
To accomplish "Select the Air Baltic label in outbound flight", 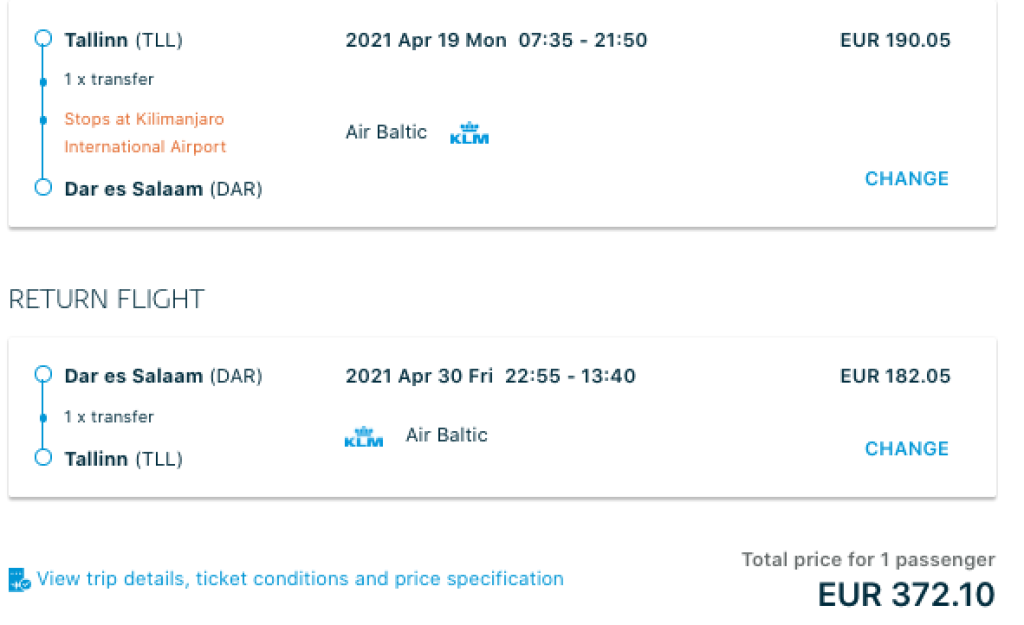I will click(386, 132).
